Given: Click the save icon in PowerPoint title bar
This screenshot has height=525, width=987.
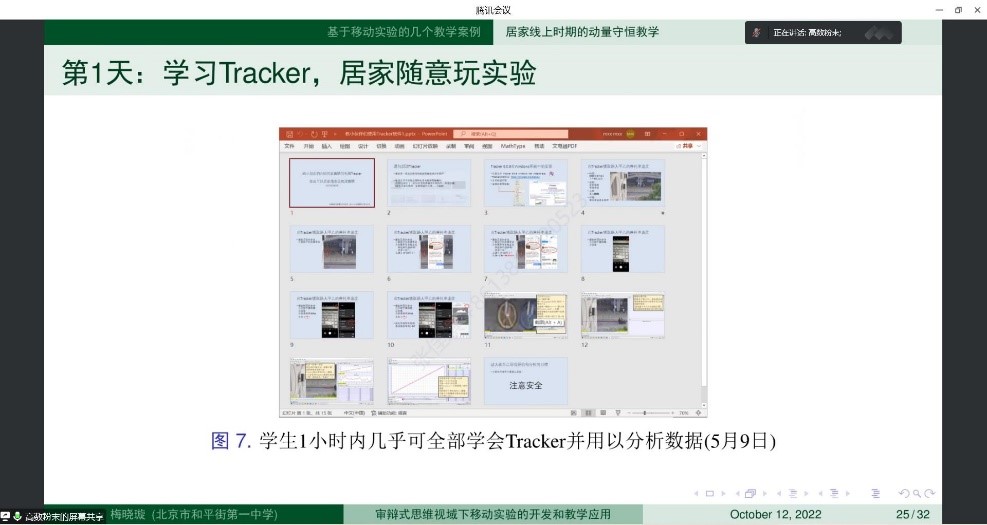Looking at the screenshot, I should (x=287, y=133).
